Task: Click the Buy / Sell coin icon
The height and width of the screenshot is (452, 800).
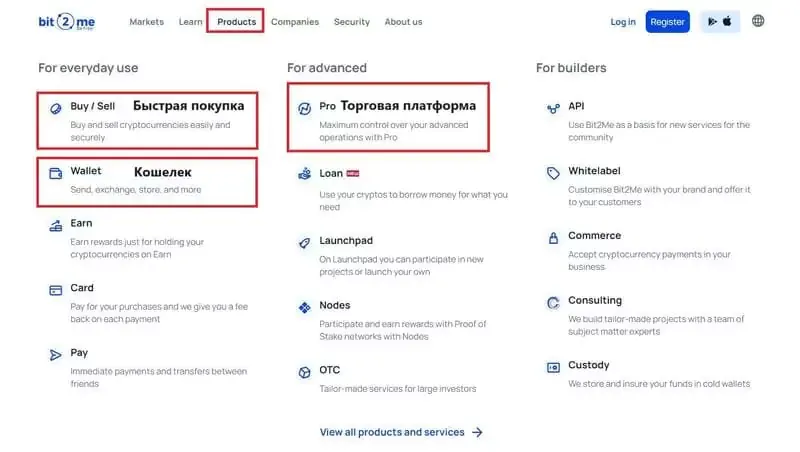Action: click(x=56, y=108)
